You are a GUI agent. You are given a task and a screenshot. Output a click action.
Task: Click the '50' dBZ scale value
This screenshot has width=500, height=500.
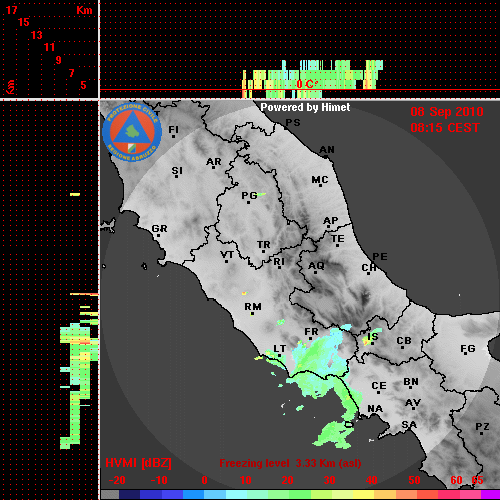tap(414, 480)
